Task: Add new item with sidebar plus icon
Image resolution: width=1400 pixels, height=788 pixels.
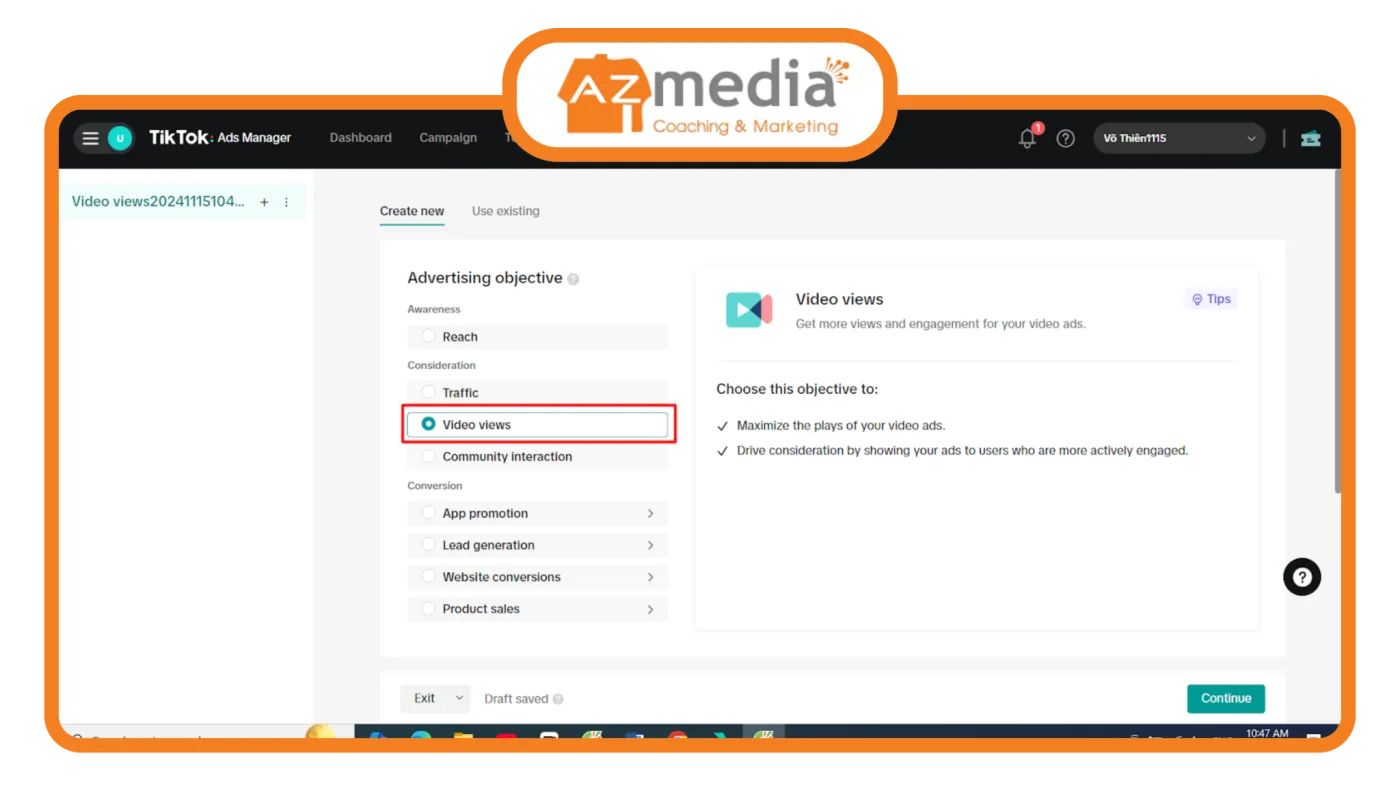Action: click(264, 202)
